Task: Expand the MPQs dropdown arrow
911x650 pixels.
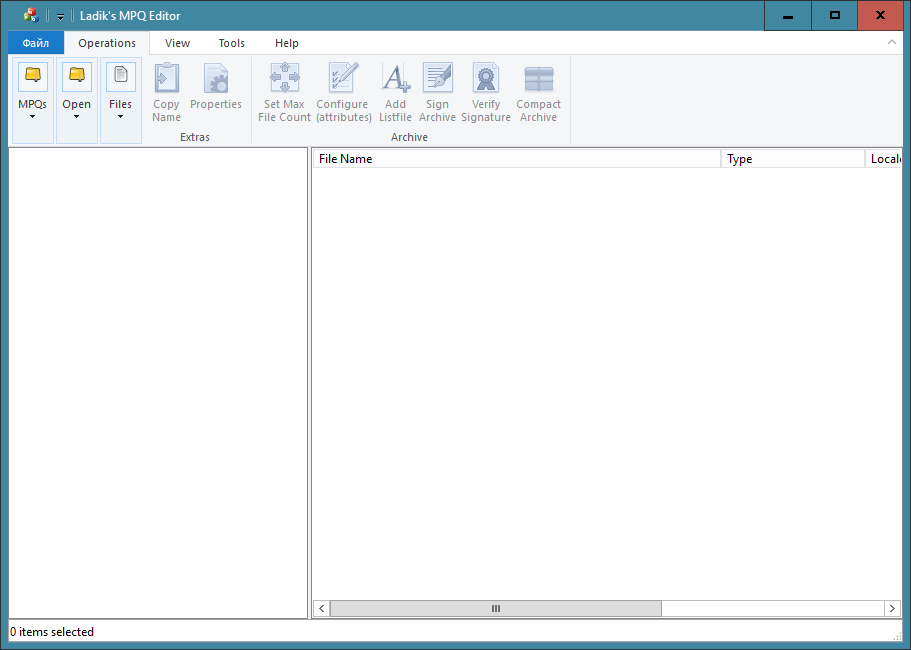Action: 32,117
